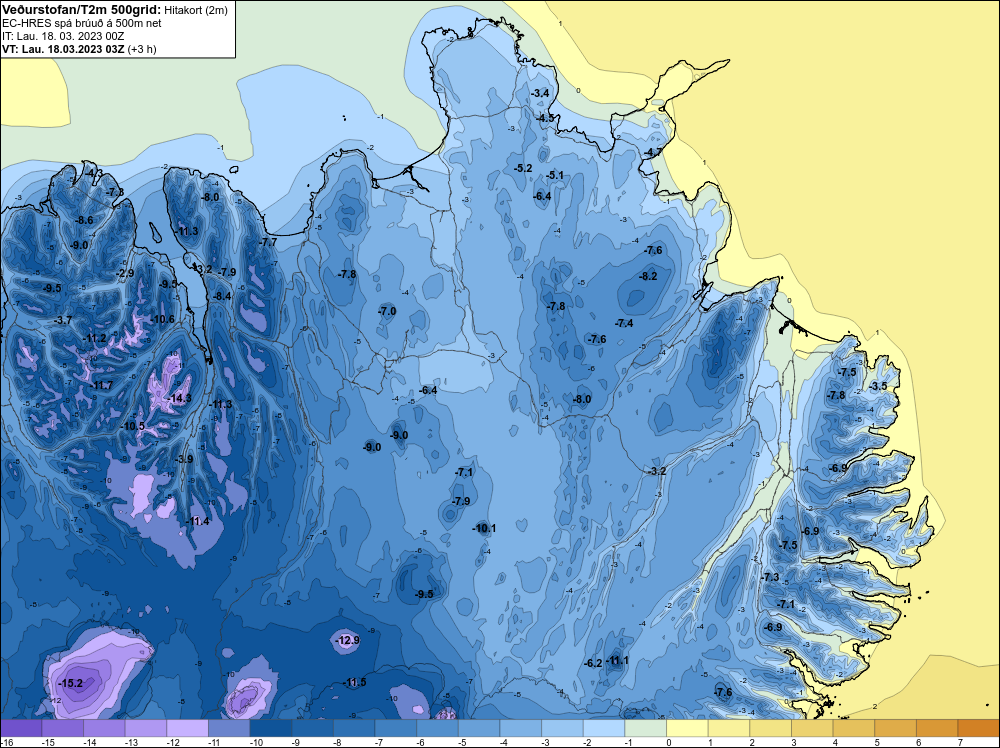
Task: Click the -12.9 temperature value
Action: pyautogui.click(x=348, y=640)
